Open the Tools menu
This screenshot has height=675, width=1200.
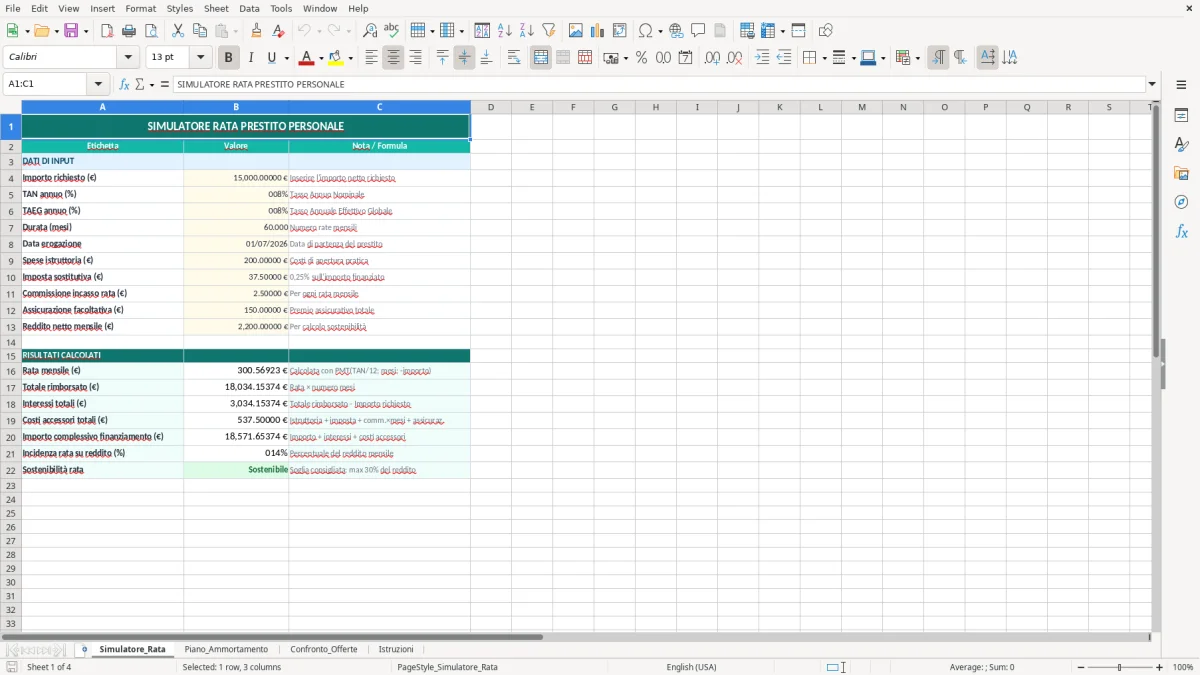[x=281, y=8]
